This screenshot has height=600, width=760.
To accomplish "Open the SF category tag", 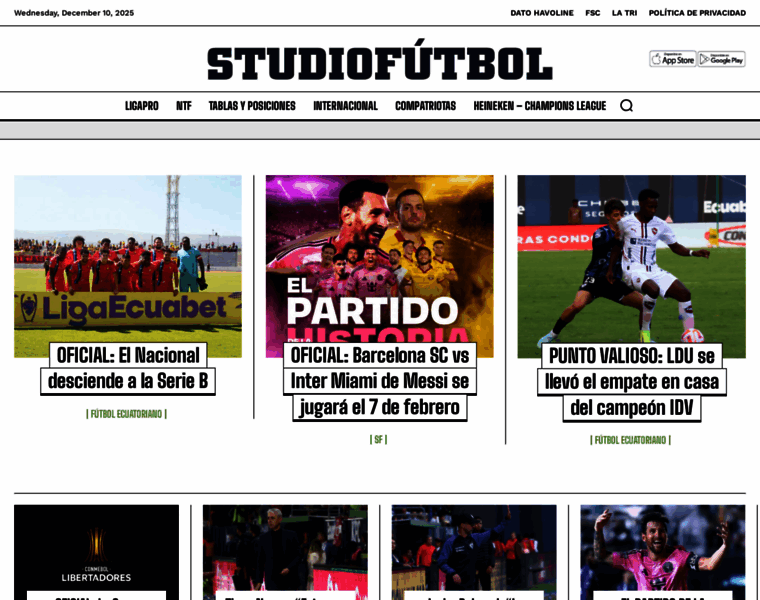I will pyautogui.click(x=379, y=440).
